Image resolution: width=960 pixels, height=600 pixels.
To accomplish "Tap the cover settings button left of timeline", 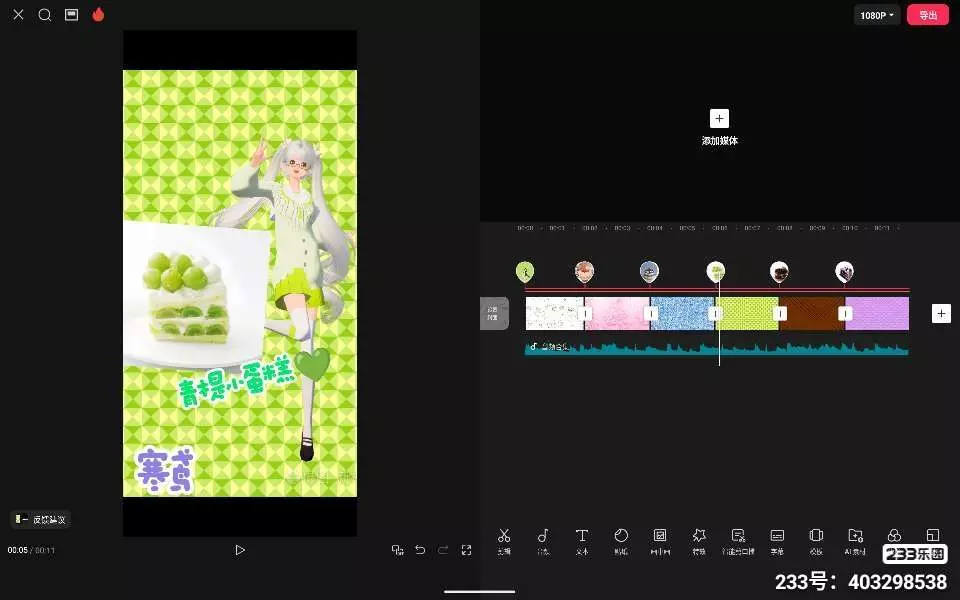I will point(494,313).
